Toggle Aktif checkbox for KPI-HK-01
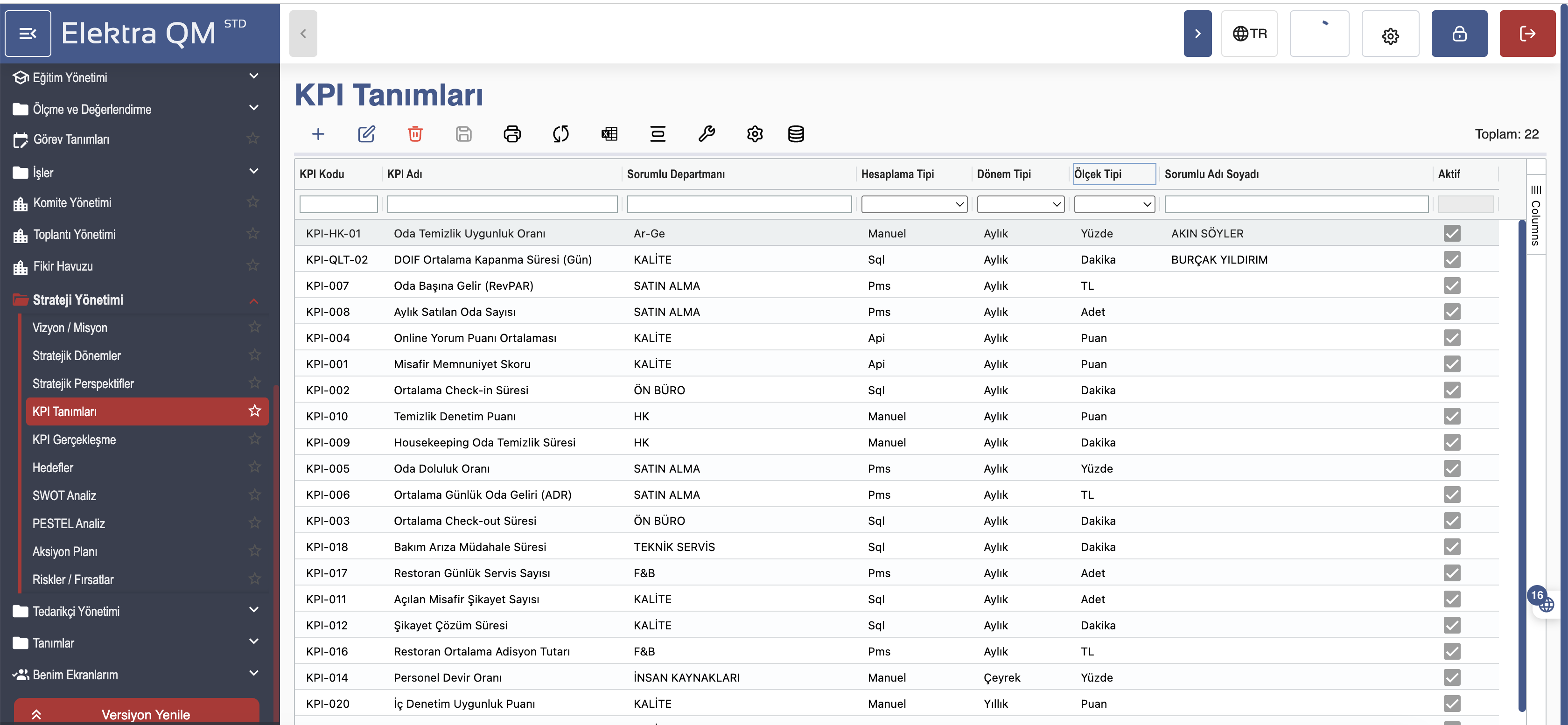 coord(1452,233)
